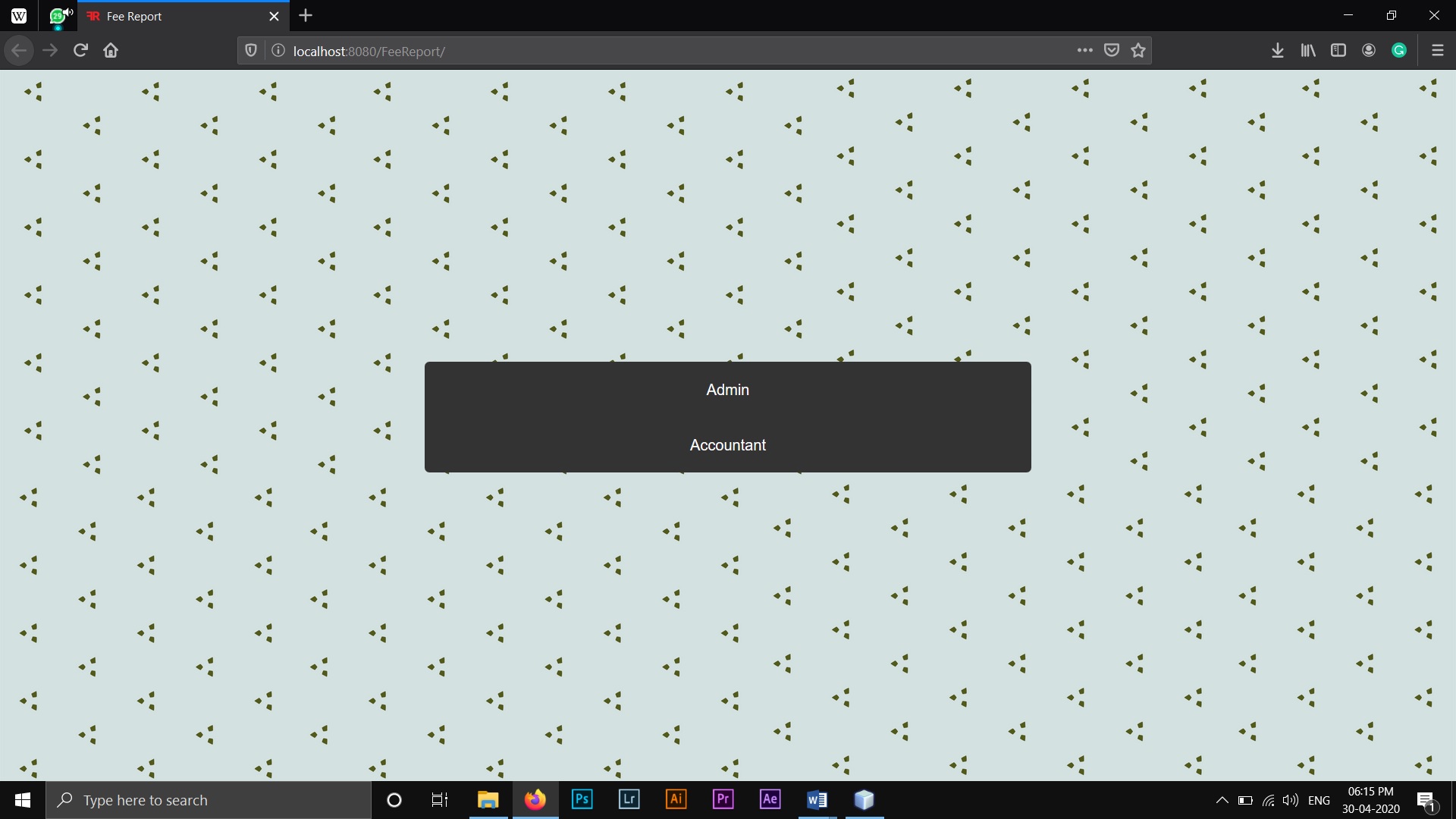Click the Admin link
Viewport: 1456px width, 819px height.
(727, 390)
